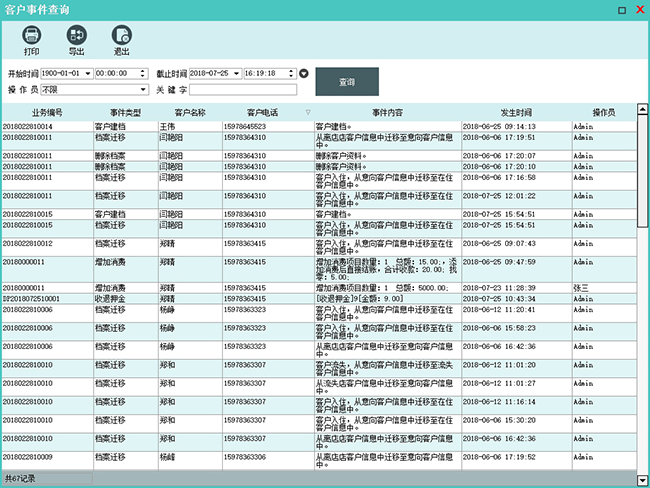Sort by 事件类型 column header
This screenshot has width=650, height=488.
[x=126, y=112]
